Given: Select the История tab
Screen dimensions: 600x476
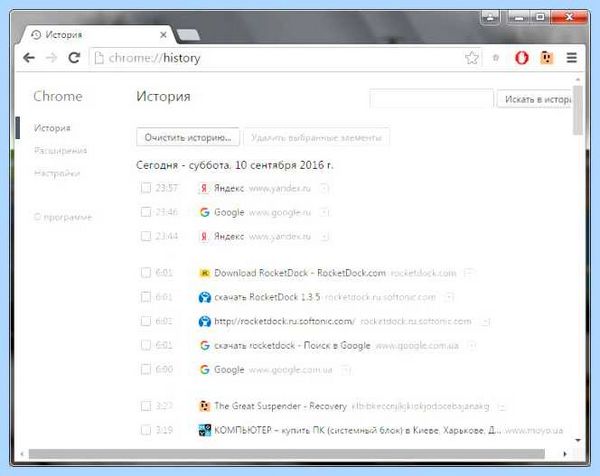Looking at the screenshot, I should click(96, 35).
